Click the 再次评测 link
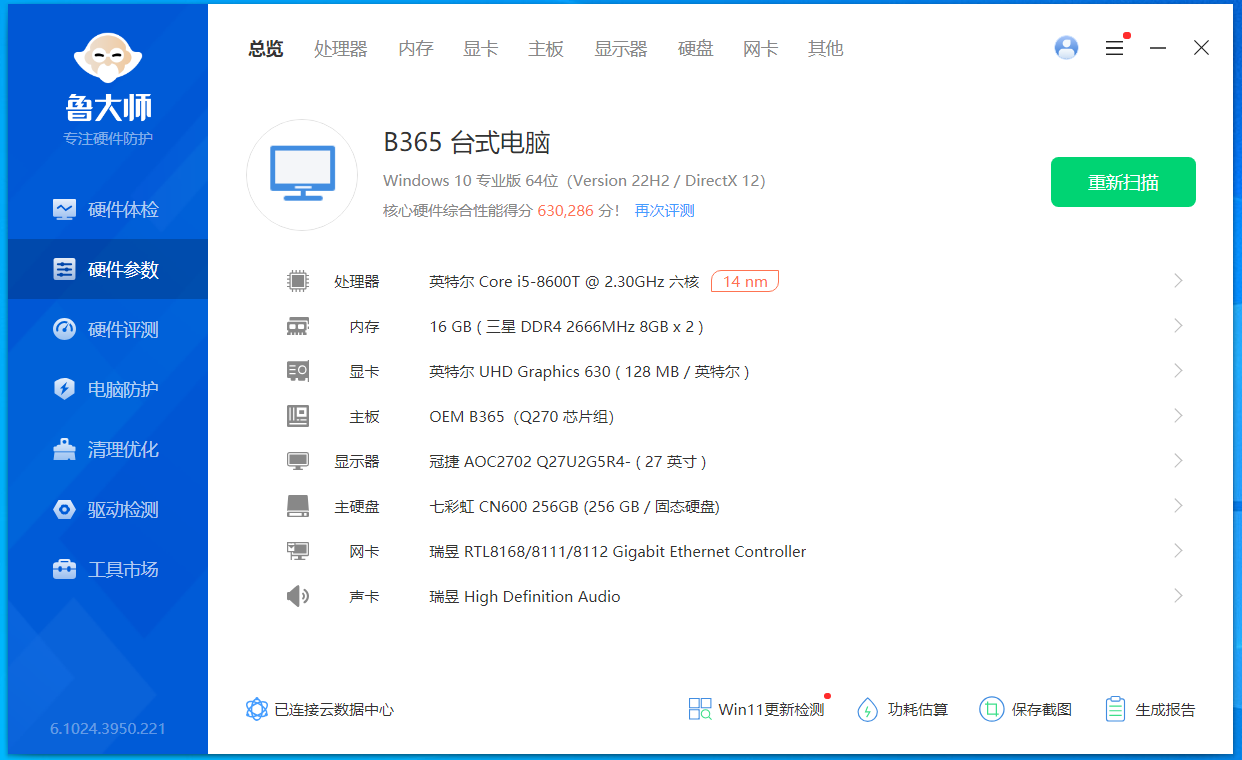Viewport: 1242px width, 760px height. click(x=665, y=210)
